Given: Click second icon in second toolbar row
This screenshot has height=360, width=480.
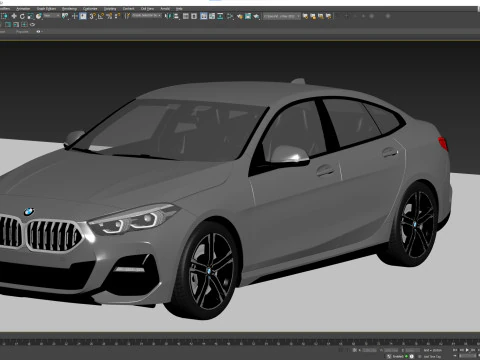Looking at the screenshot, I should pyautogui.click(x=16, y=25).
